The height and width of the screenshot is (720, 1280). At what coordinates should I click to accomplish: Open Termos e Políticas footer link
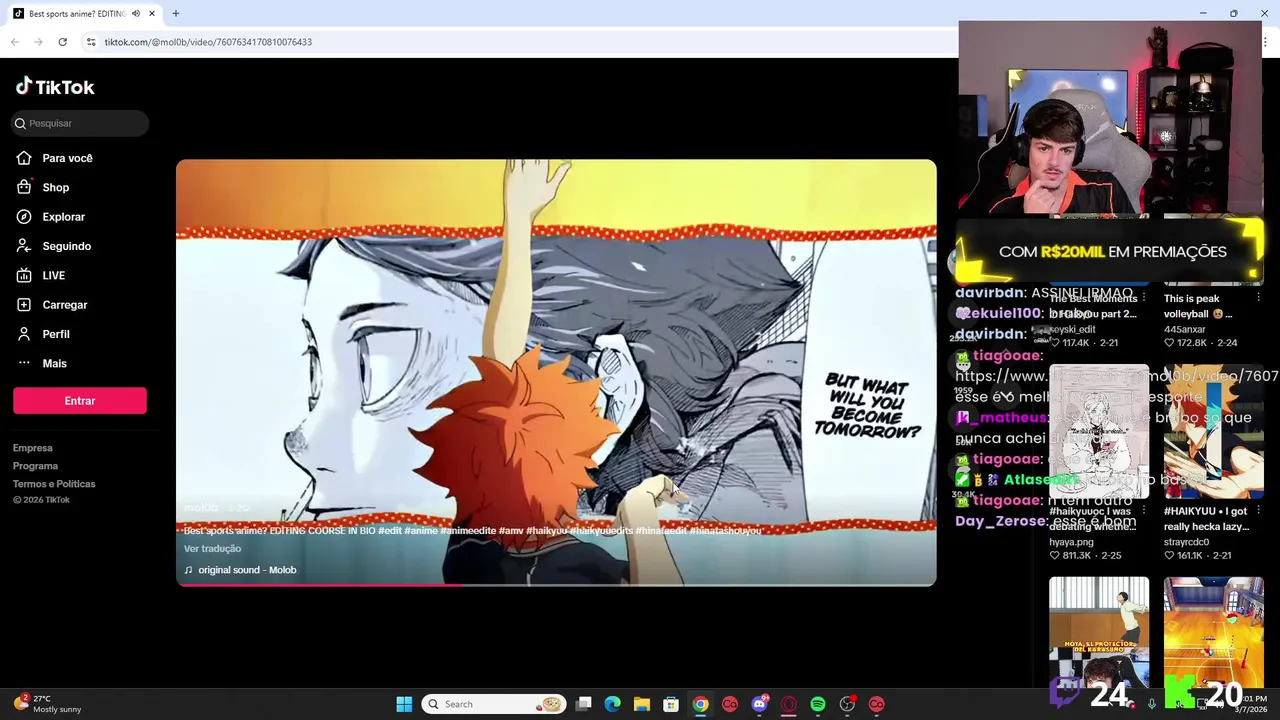(x=54, y=484)
